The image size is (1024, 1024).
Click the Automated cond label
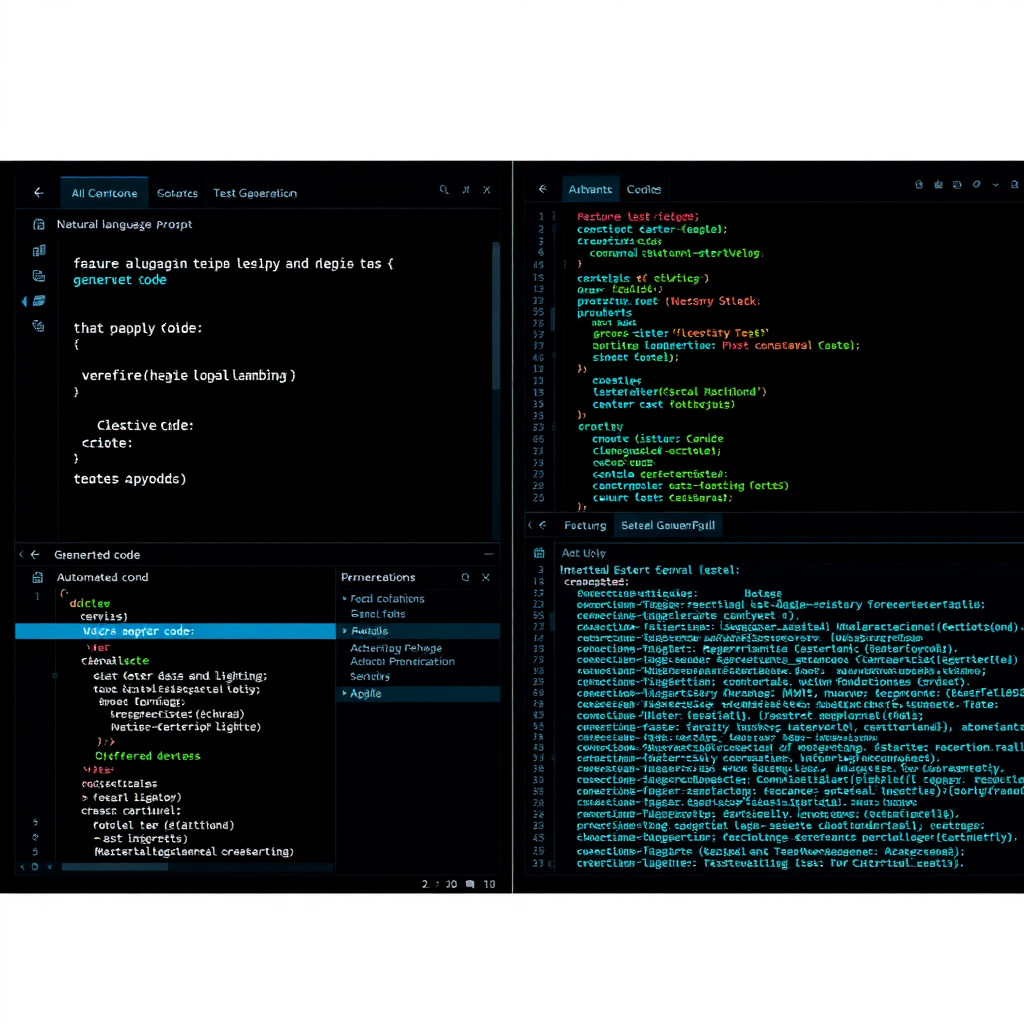click(x=103, y=577)
